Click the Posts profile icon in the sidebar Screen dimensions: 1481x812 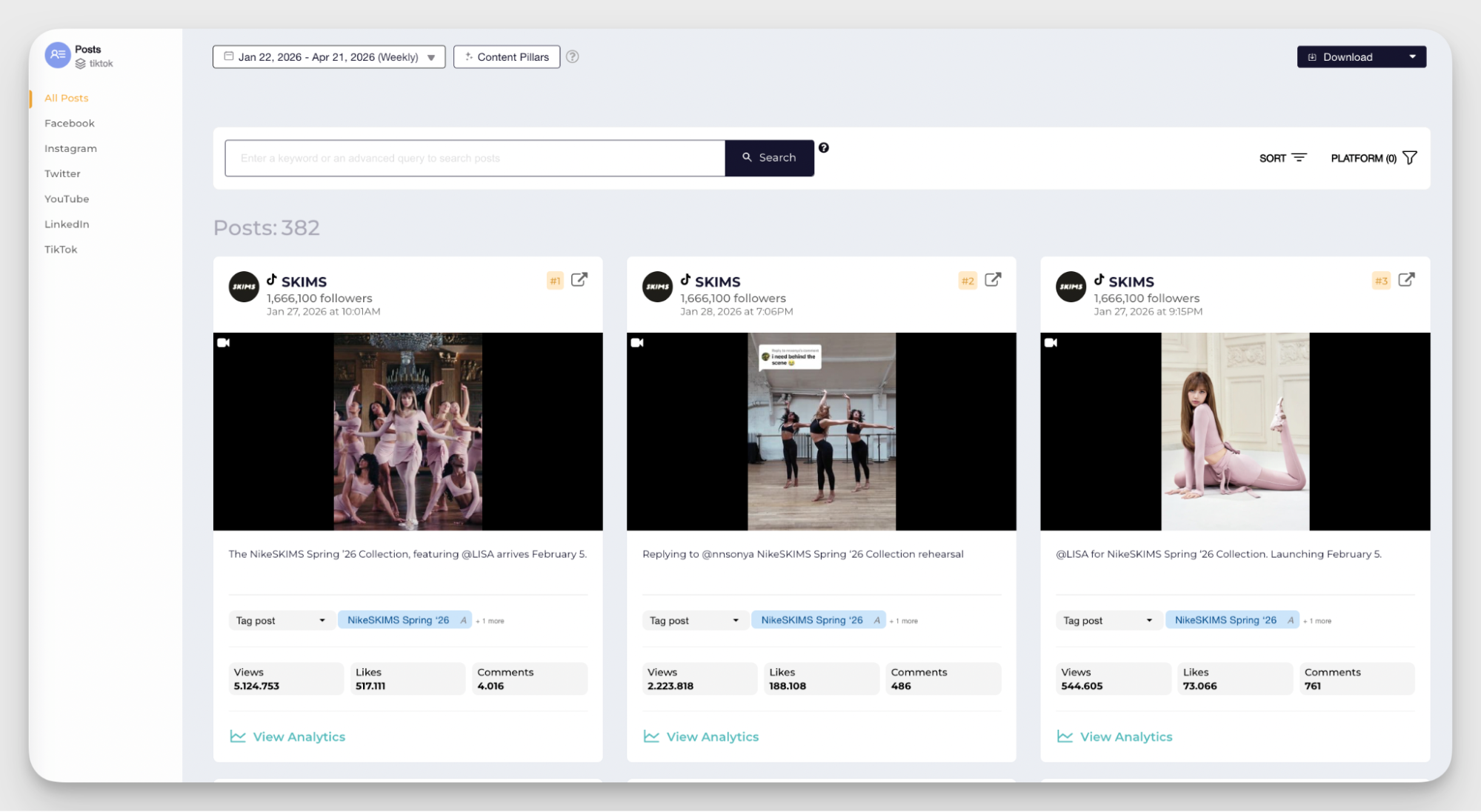(58, 55)
